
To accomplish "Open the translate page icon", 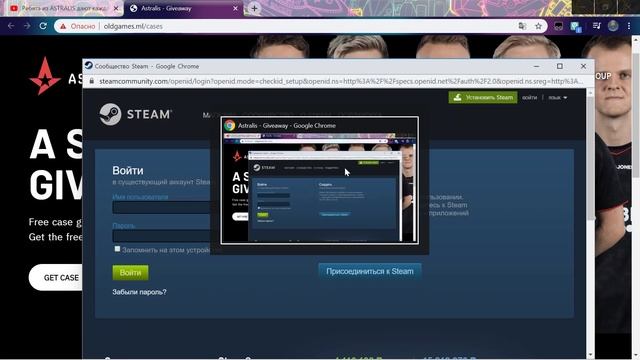I will pos(522,26).
